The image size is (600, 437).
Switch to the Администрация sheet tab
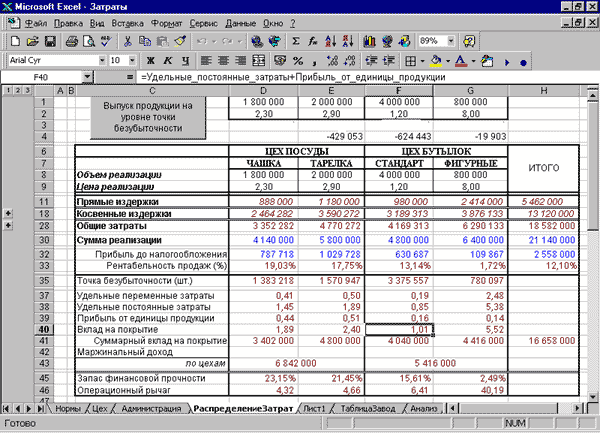click(x=151, y=409)
